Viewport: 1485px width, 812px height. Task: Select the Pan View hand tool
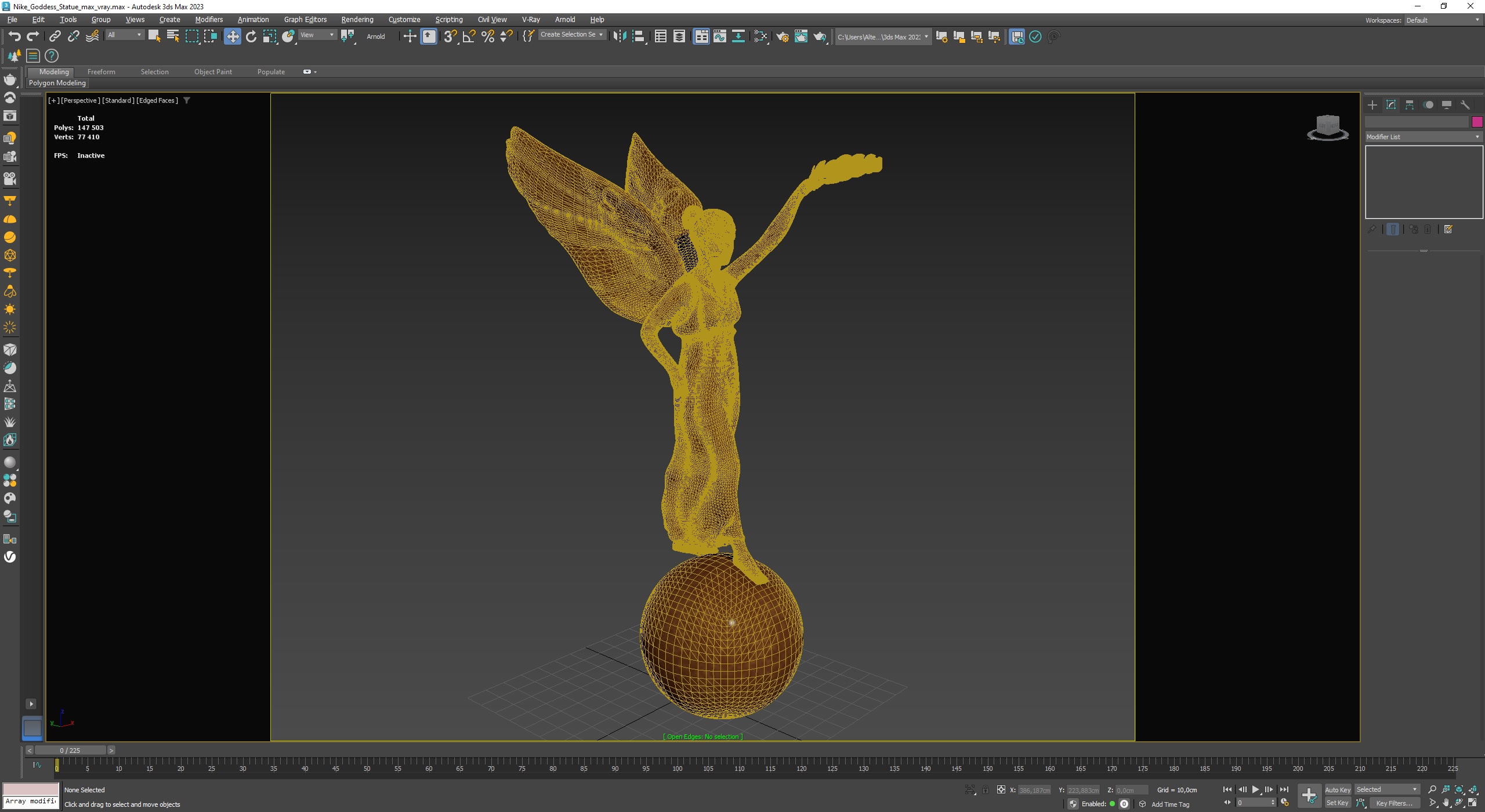click(1446, 803)
